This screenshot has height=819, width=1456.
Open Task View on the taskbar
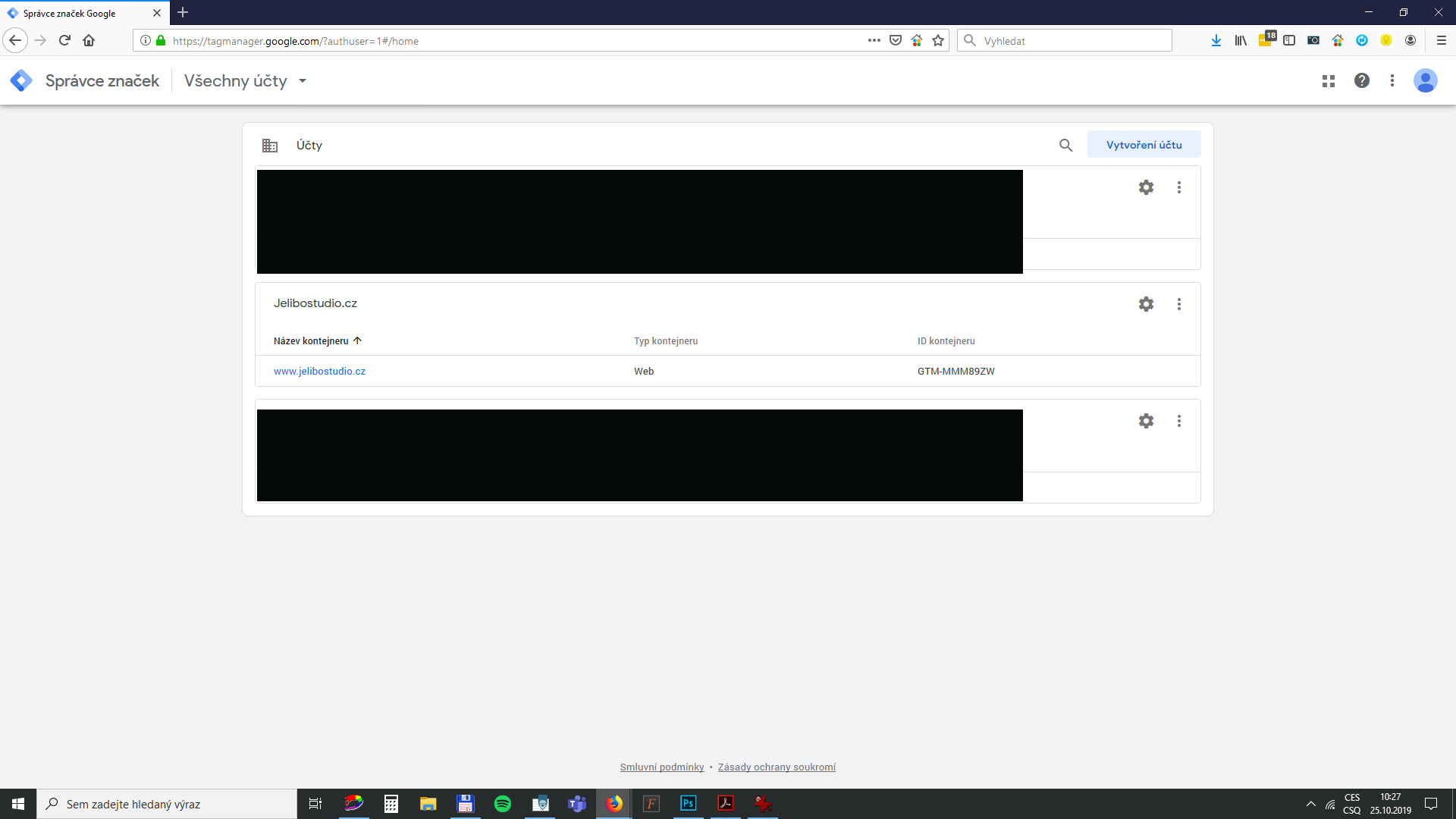(315, 804)
